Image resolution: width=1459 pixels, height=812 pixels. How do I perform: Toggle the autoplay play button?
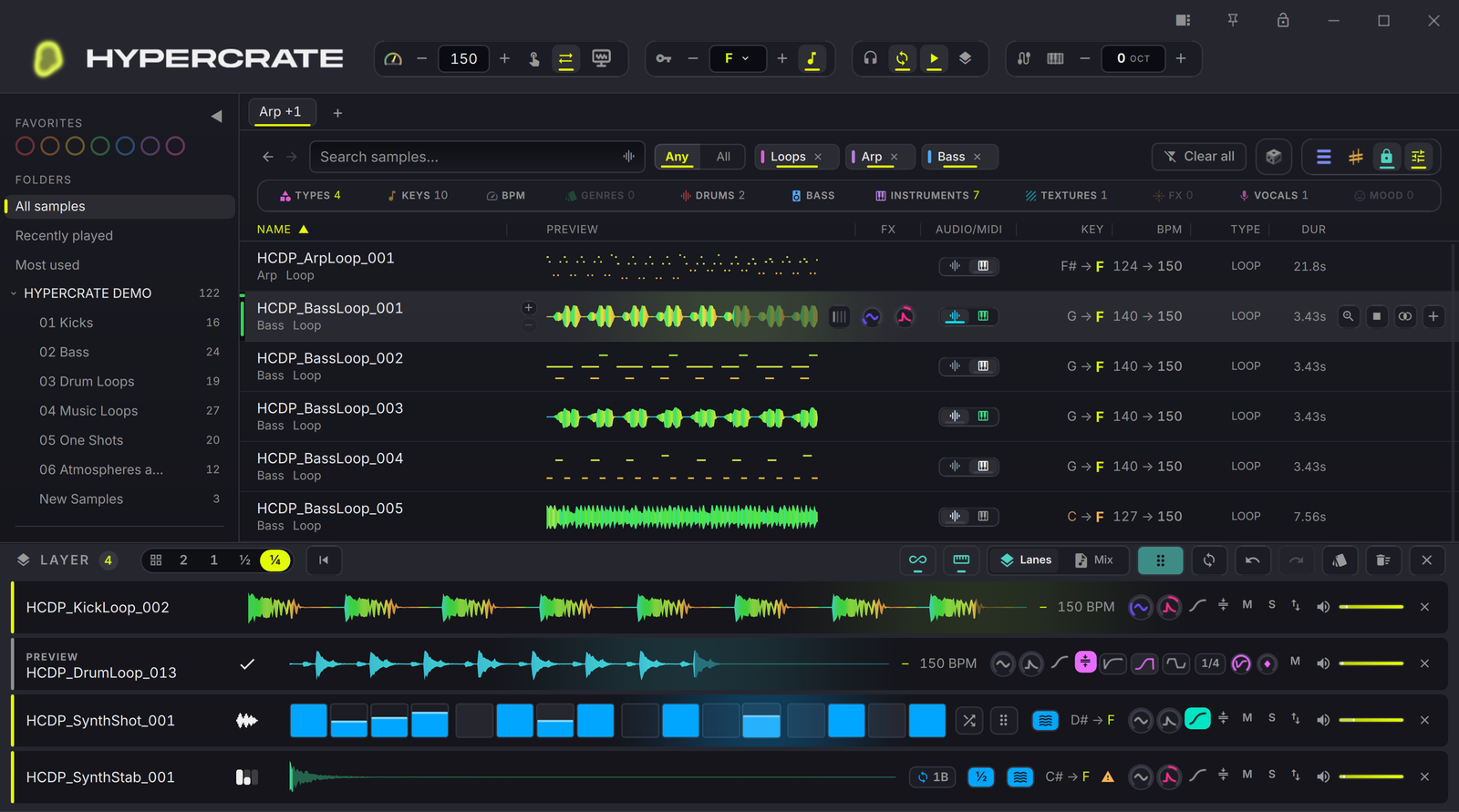click(x=934, y=58)
